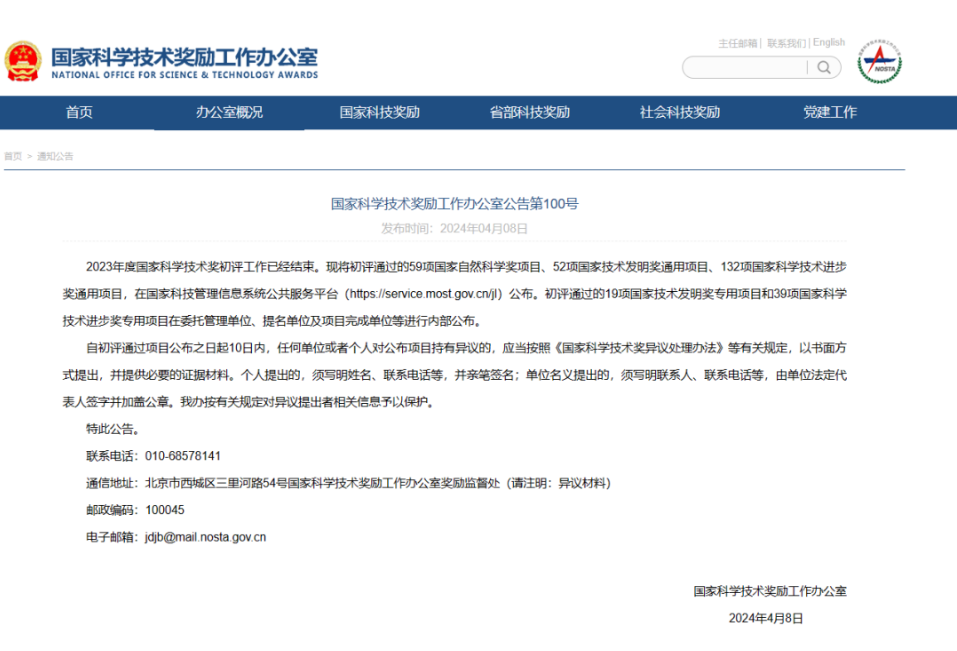The width and height of the screenshot is (957, 651).
Task: Click the service.most.gov.cn/jl URL text
Action: [x=425, y=294]
